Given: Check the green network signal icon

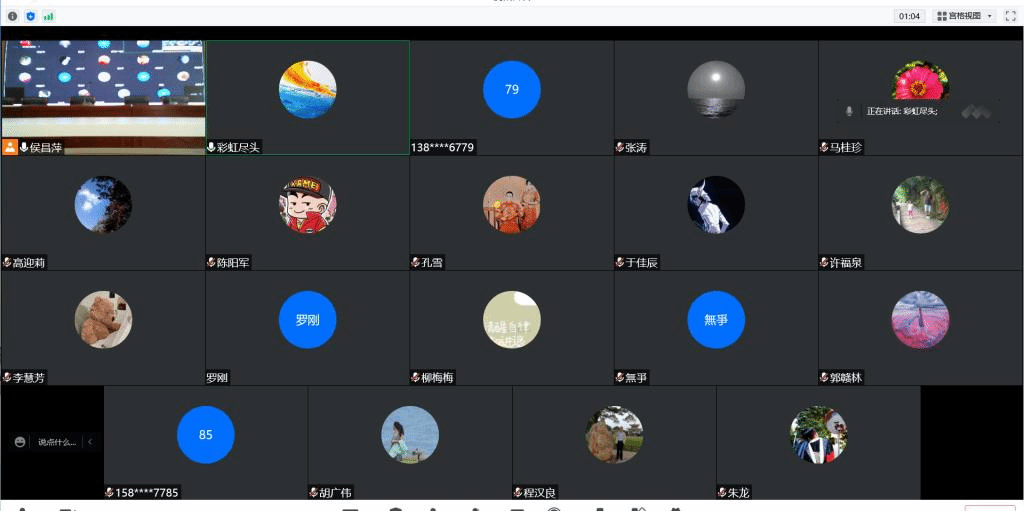Looking at the screenshot, I should 48,16.
